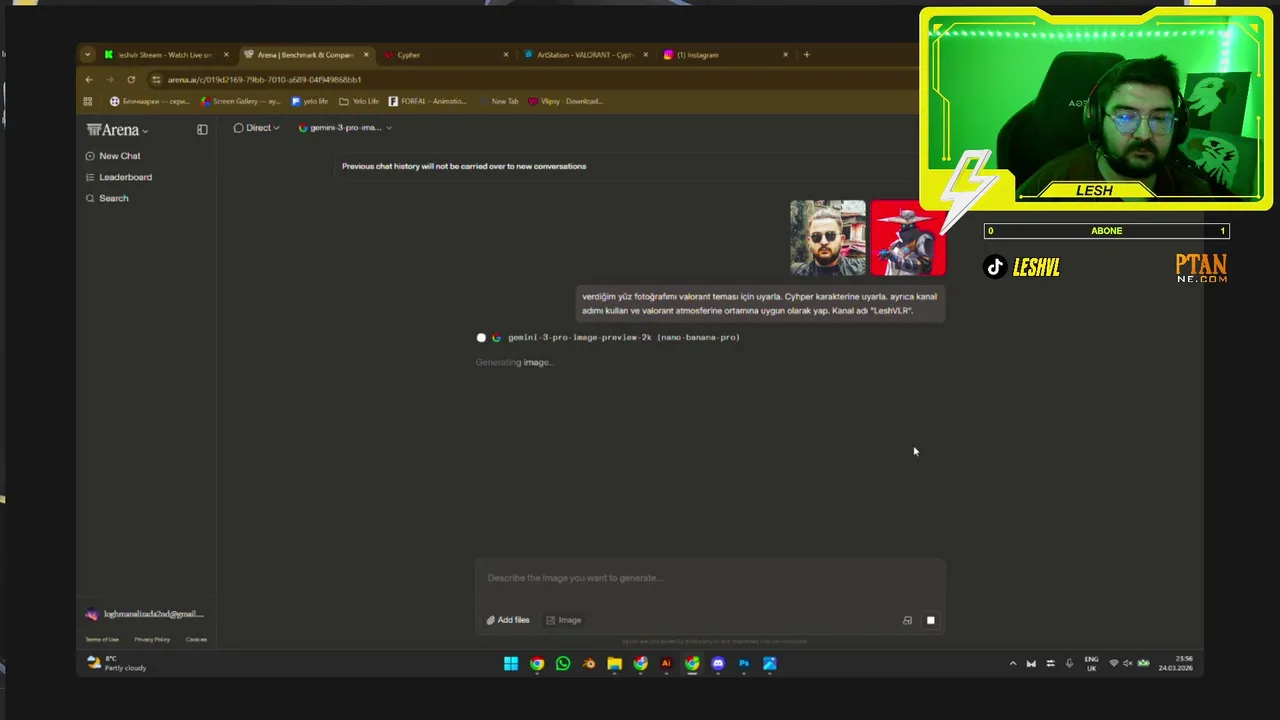Reload the page with refresh icon
This screenshot has height=720, width=1280.
click(x=131, y=79)
